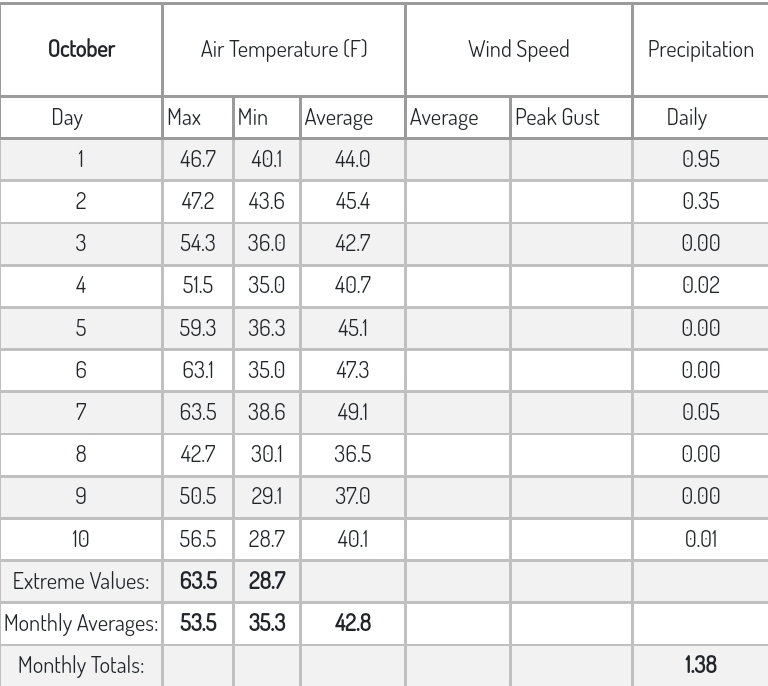This screenshot has height=686, width=768.
Task: Click the Wind Speed column header
Action: [x=519, y=49]
